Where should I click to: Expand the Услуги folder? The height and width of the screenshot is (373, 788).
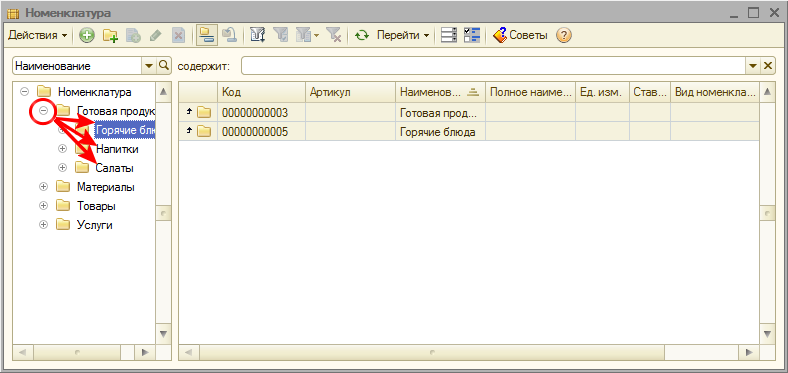[43, 225]
